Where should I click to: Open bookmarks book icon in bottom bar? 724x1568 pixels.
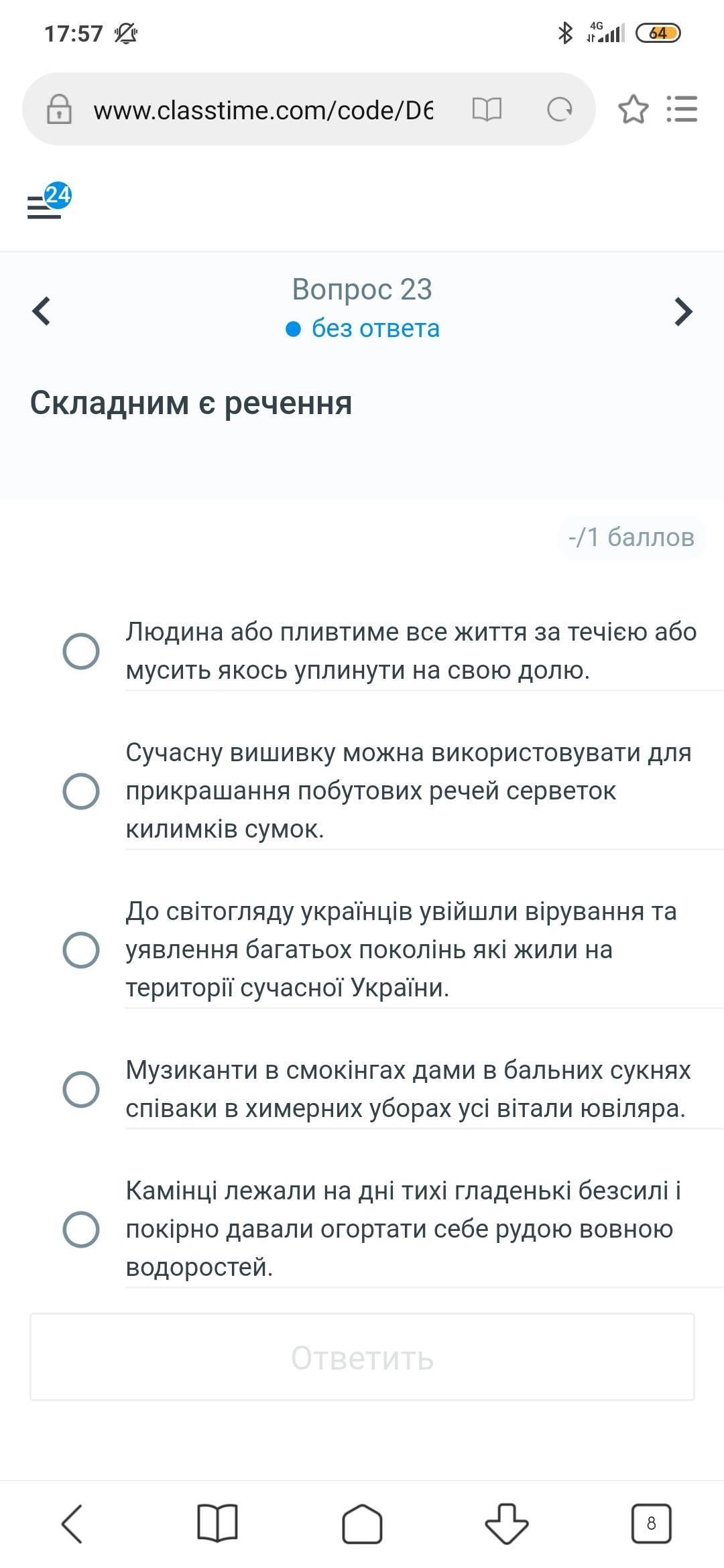click(x=217, y=1523)
